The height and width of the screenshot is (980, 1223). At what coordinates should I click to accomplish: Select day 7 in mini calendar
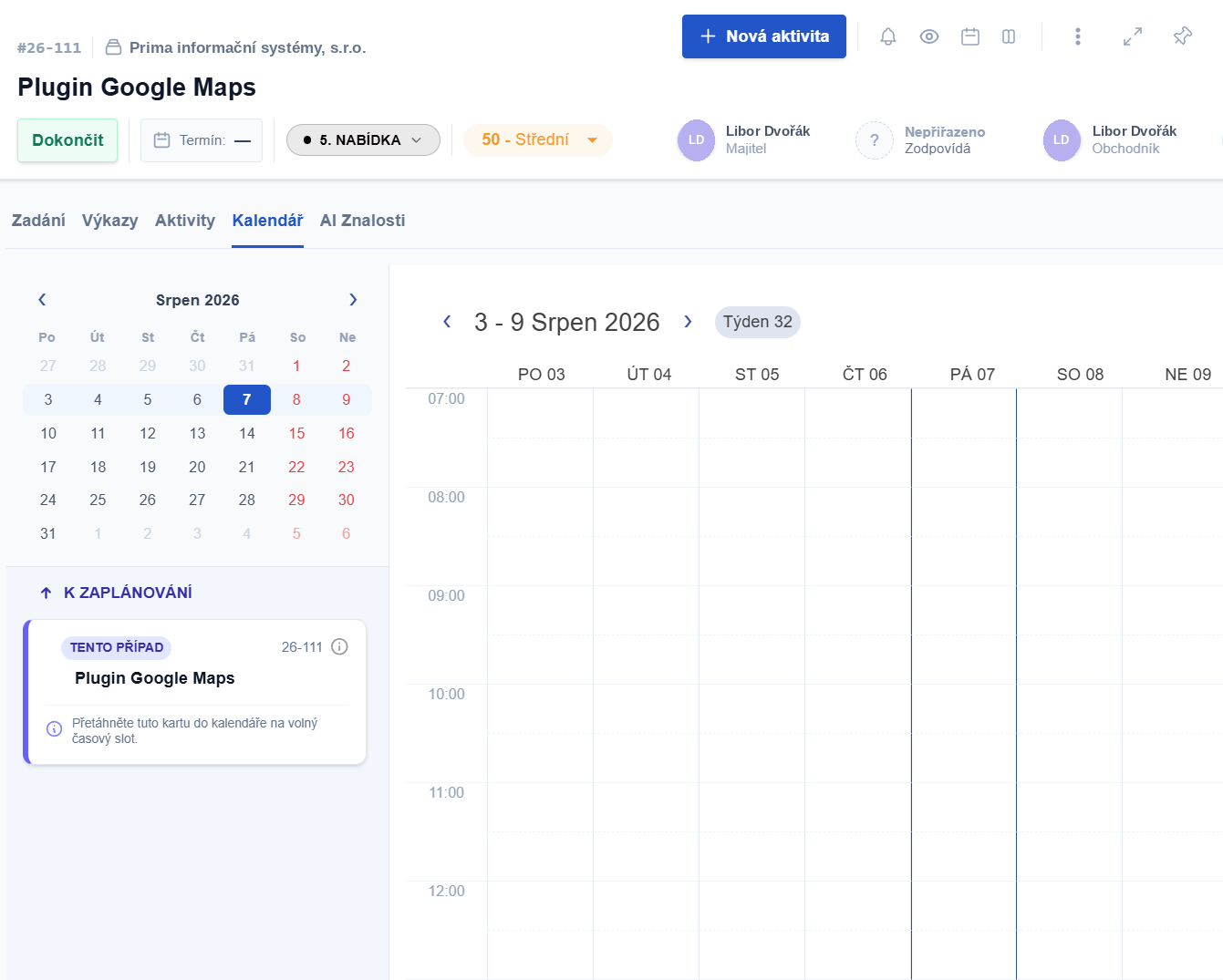(x=247, y=399)
